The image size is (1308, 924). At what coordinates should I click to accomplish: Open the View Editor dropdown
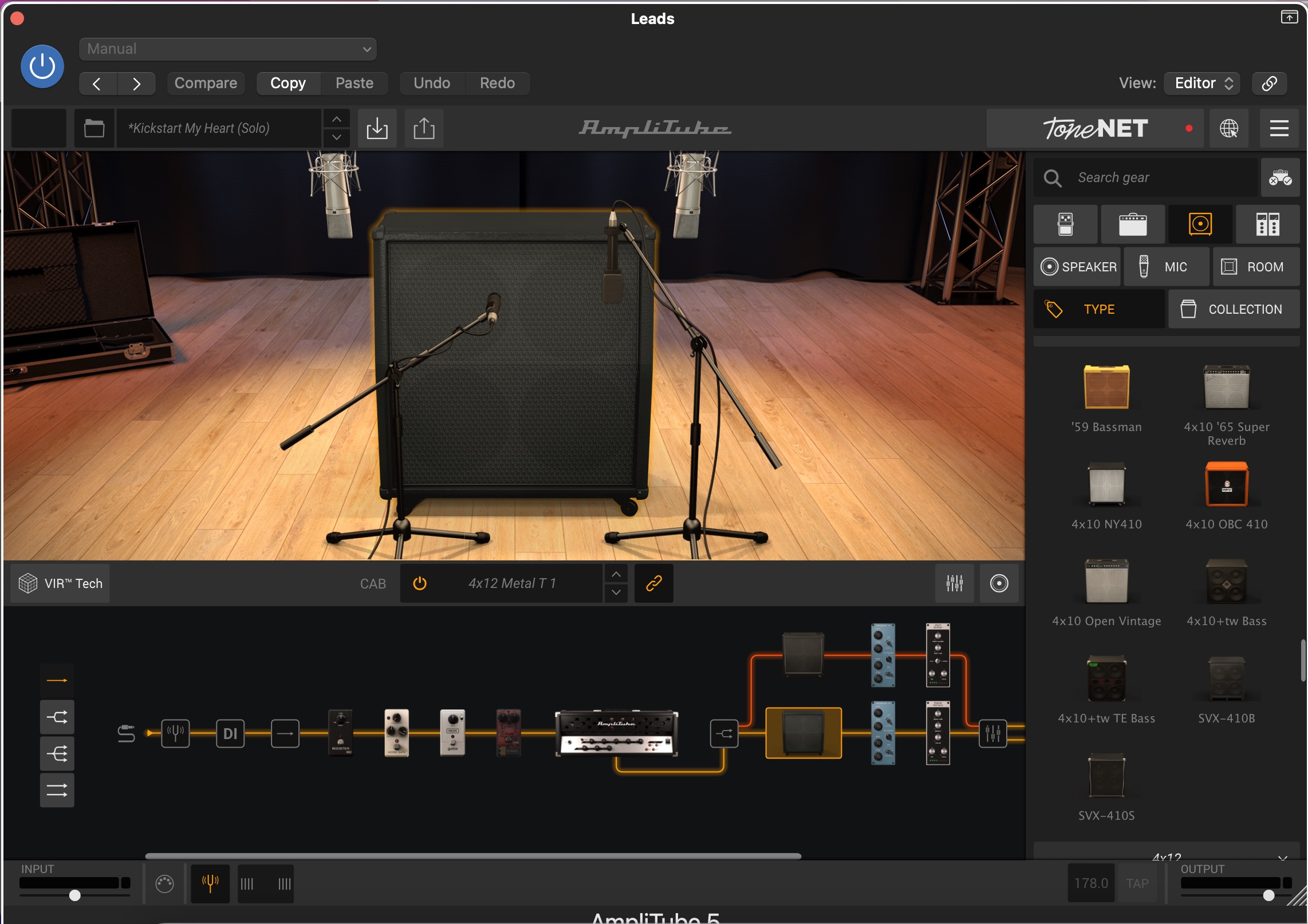[x=1202, y=84]
